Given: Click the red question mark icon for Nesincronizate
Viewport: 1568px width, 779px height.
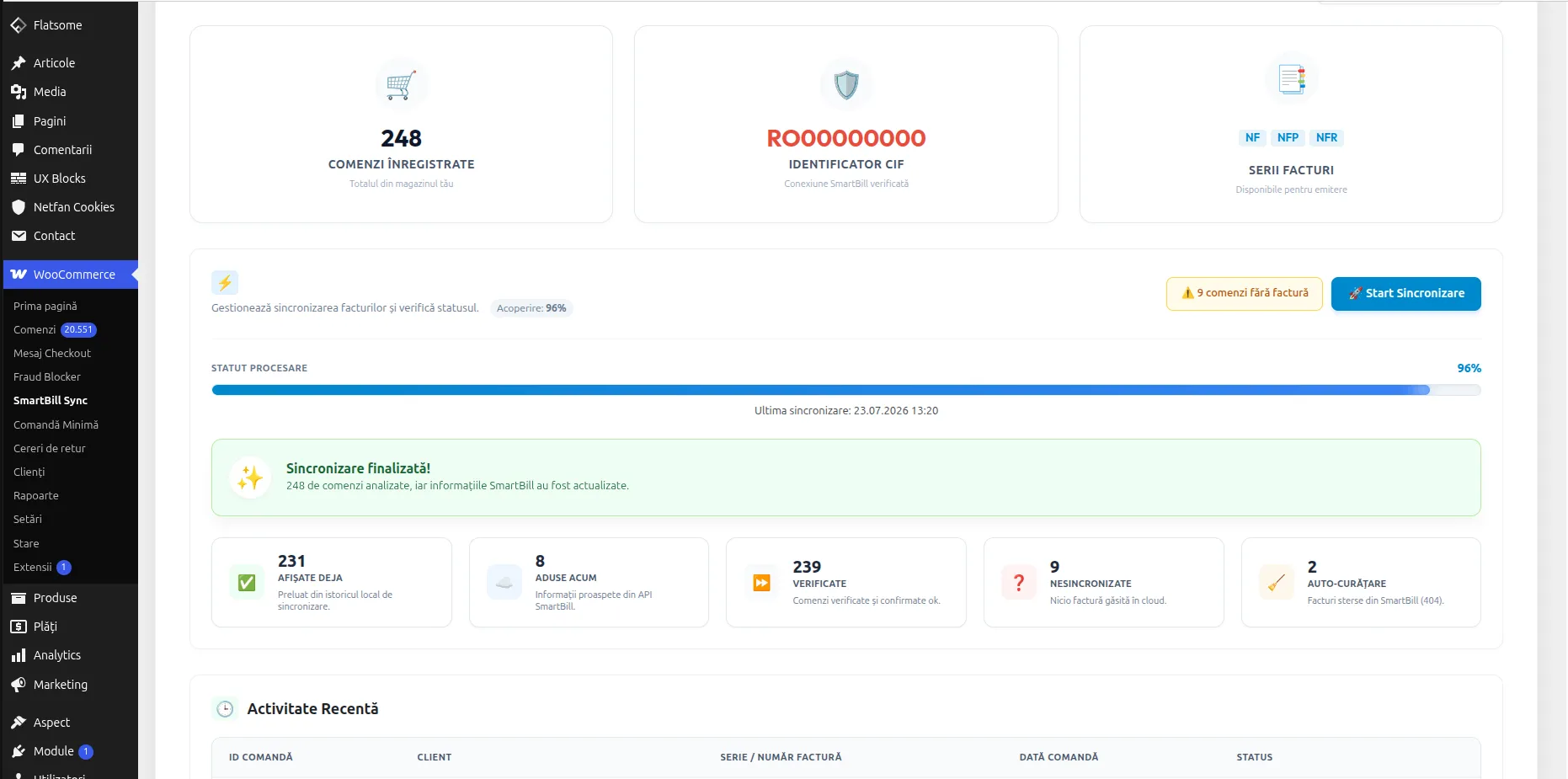Looking at the screenshot, I should coord(1019,583).
